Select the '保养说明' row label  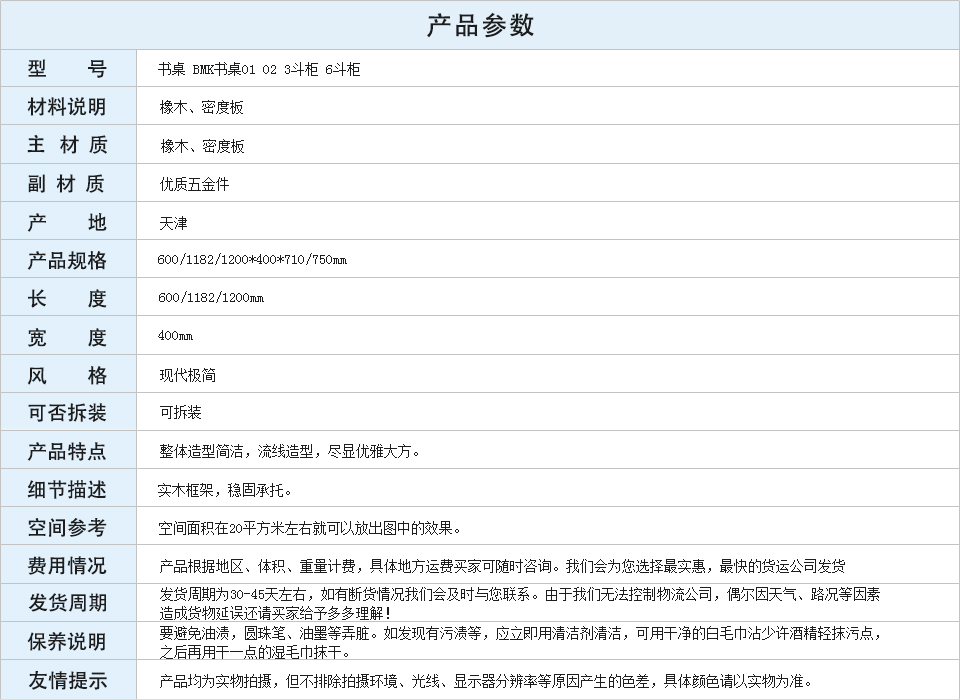tap(67, 642)
